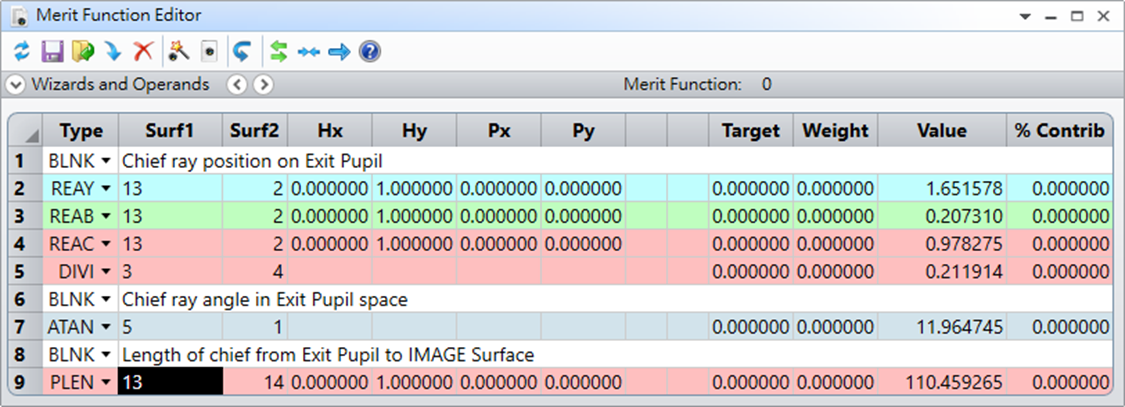Click the Hy column header
Screen dimensions: 1125x407
414,131
